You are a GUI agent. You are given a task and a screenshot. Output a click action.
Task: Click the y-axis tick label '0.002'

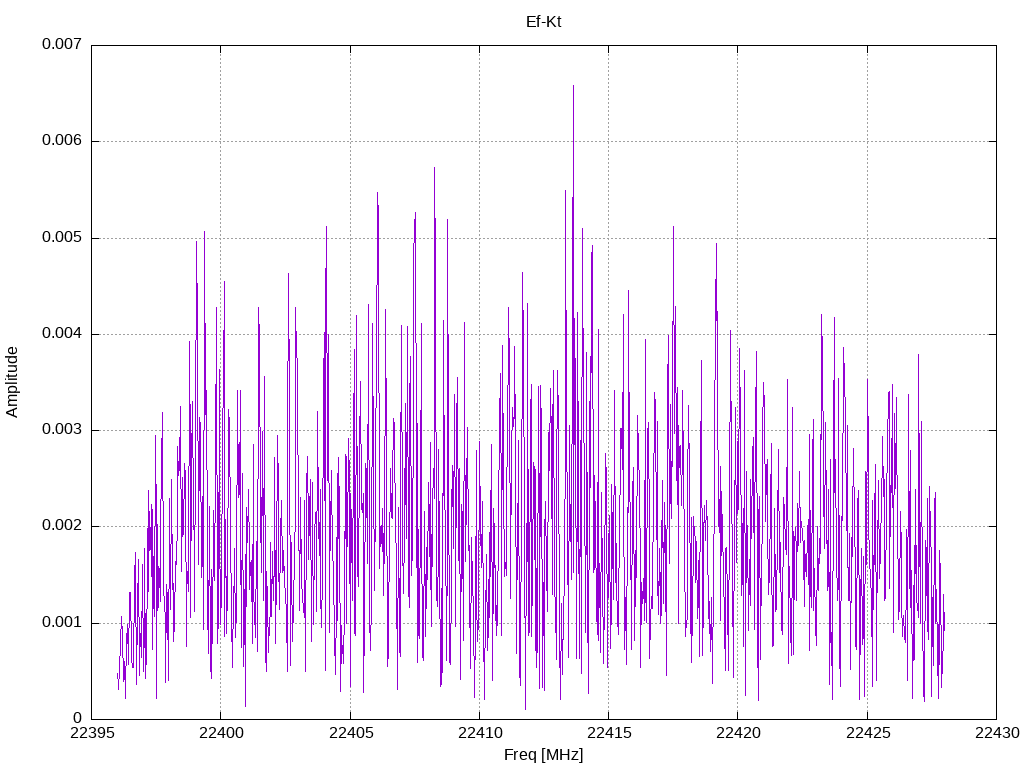[x=62, y=526]
